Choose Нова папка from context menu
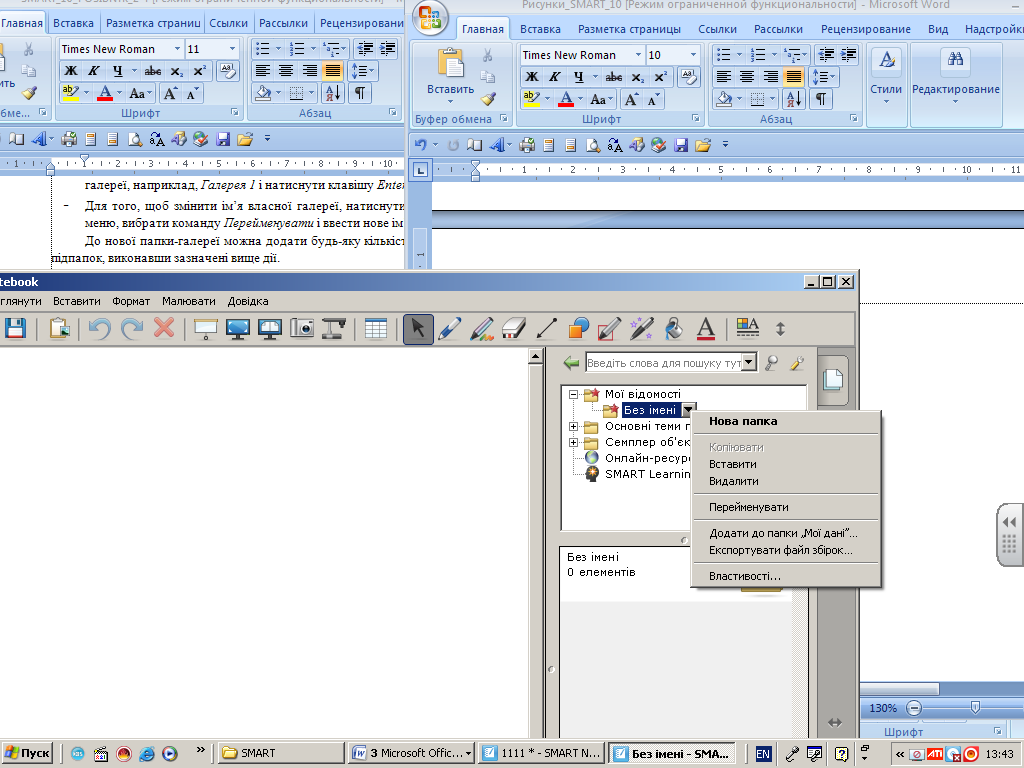 (x=743, y=421)
